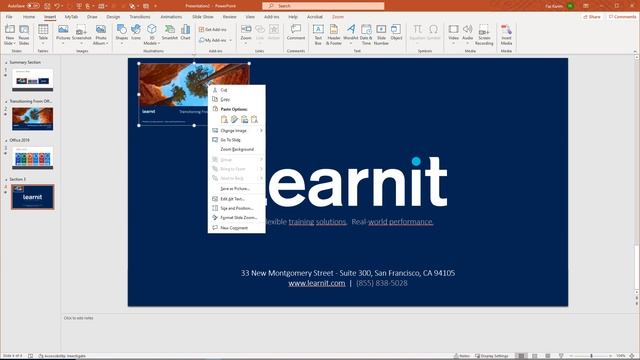Open the My Add-ins dropdown
This screenshot has width=640, height=360.
tap(231, 40)
